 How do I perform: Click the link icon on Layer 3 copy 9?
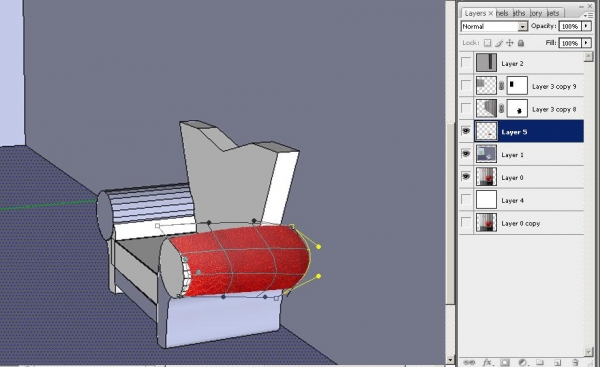tap(501, 86)
